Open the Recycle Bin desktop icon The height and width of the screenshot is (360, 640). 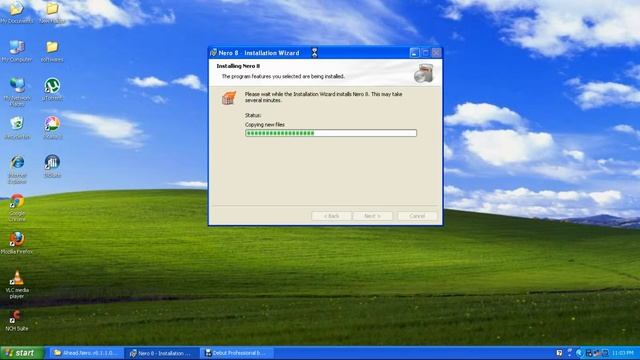point(17,128)
